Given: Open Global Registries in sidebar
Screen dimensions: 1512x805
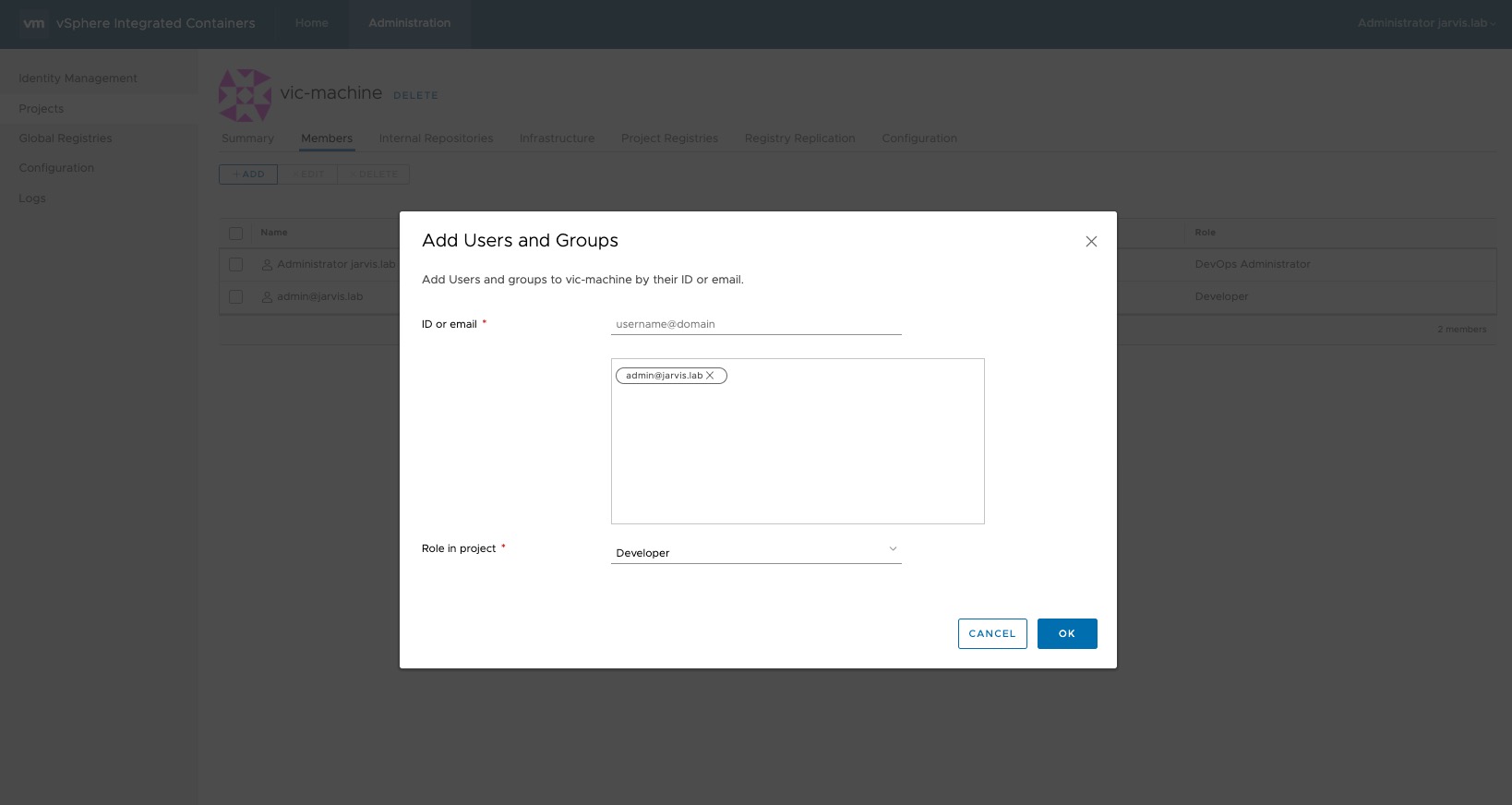Looking at the screenshot, I should (66, 138).
